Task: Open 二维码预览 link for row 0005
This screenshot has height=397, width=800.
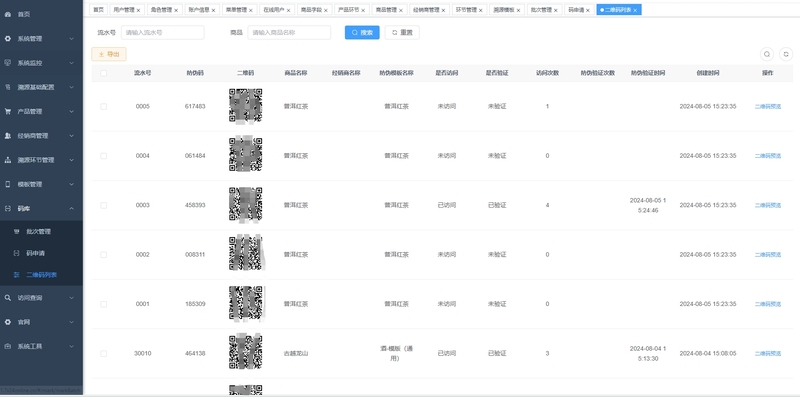Action: point(768,107)
